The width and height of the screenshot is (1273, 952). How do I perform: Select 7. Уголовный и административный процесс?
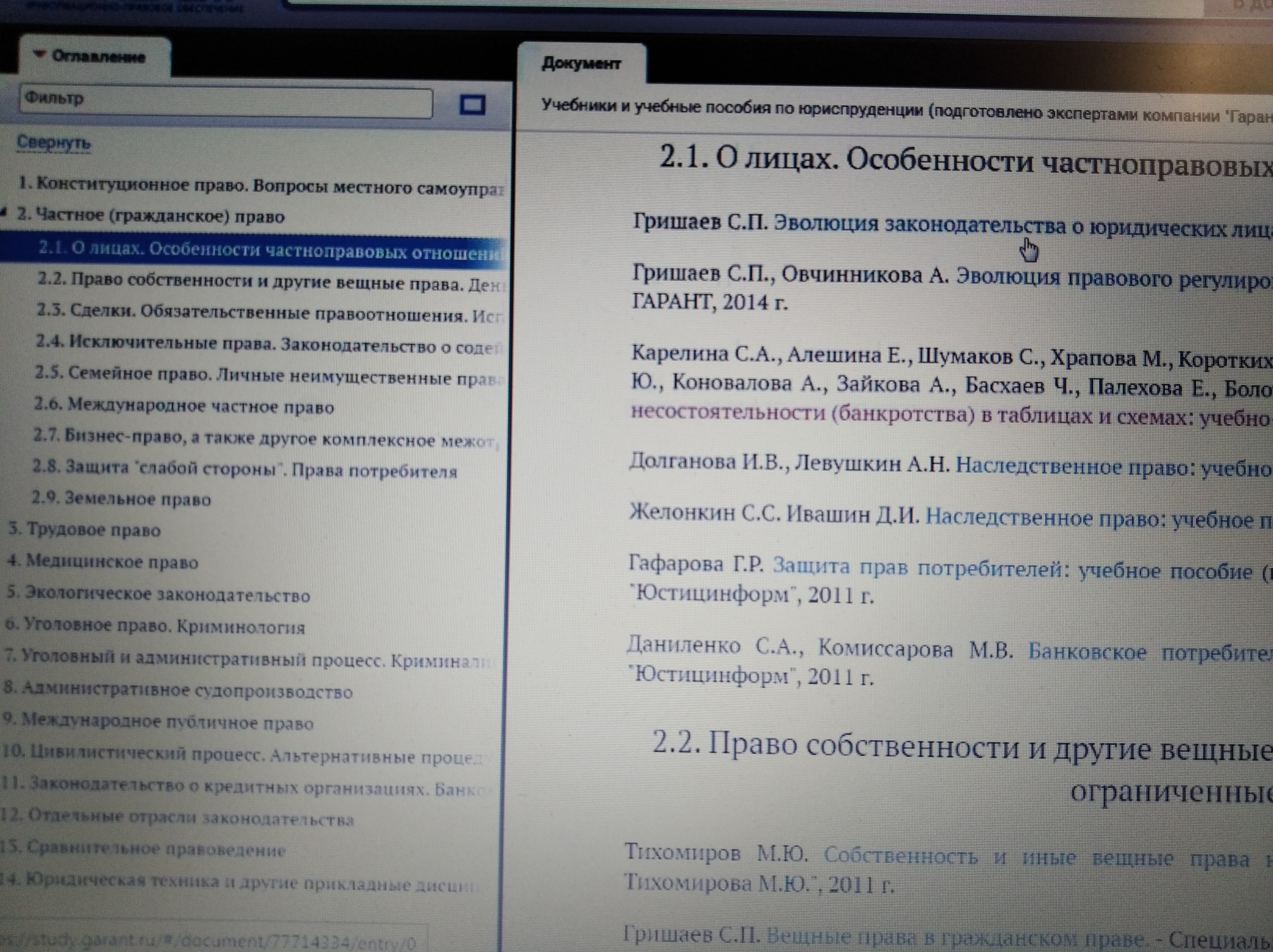pyautogui.click(x=249, y=658)
